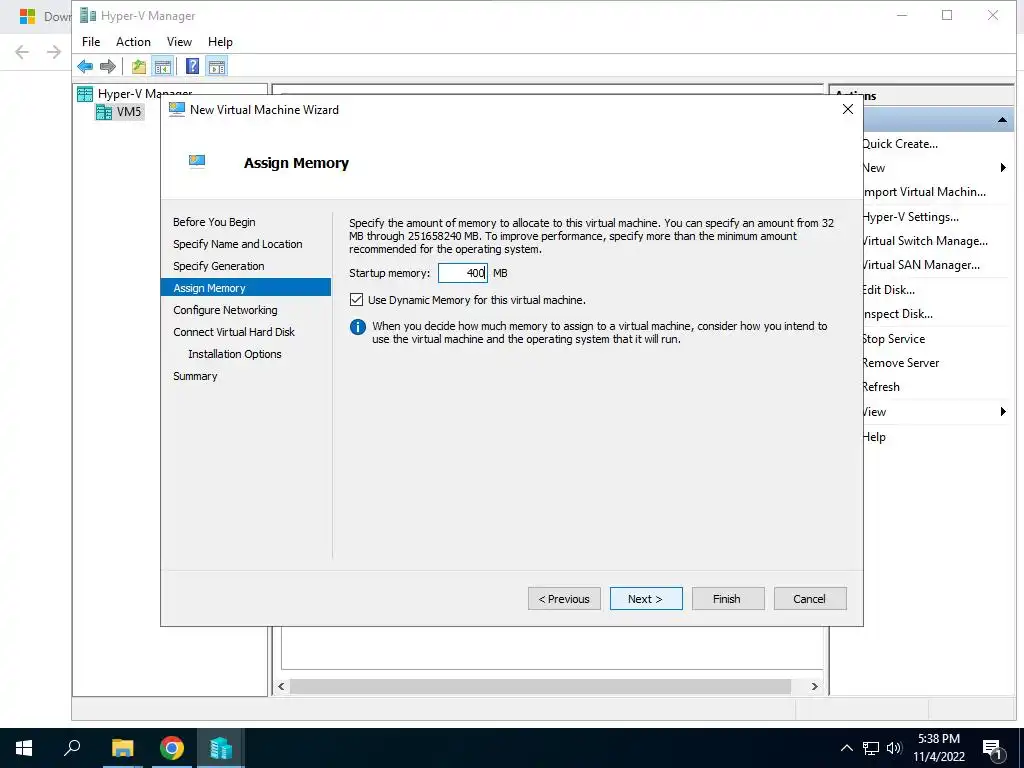Expand the View submenu arrow in Actions
This screenshot has width=1024, height=768.
1003,411
